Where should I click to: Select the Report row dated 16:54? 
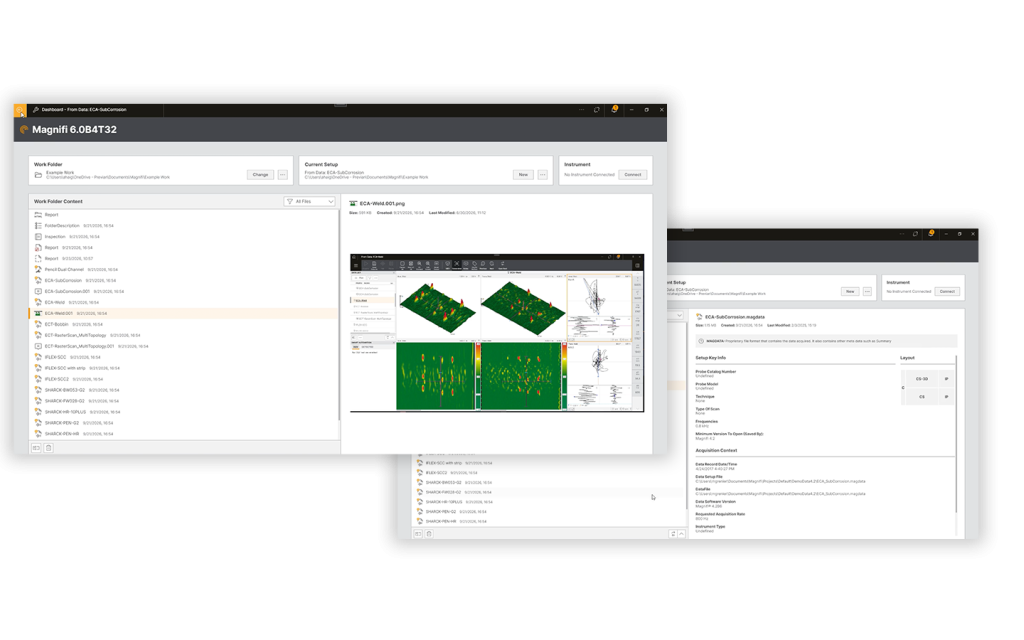(184, 248)
